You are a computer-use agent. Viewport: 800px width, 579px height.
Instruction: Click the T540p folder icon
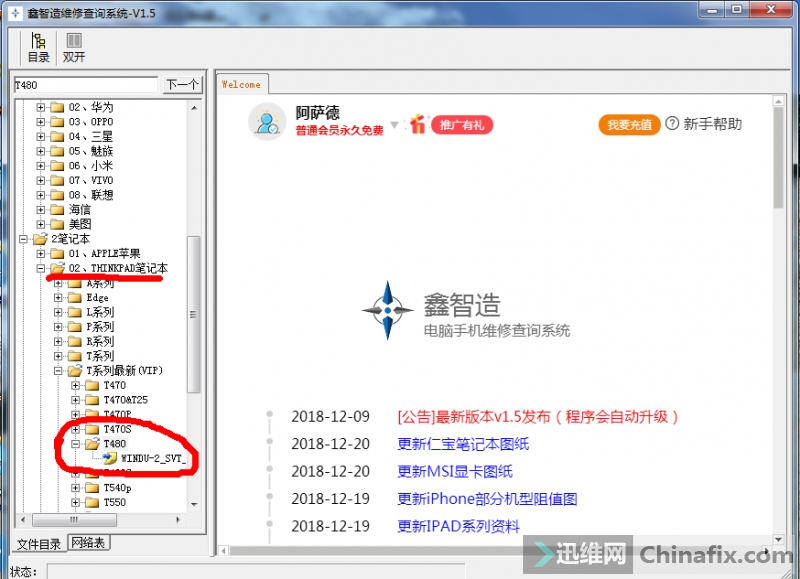[92, 488]
